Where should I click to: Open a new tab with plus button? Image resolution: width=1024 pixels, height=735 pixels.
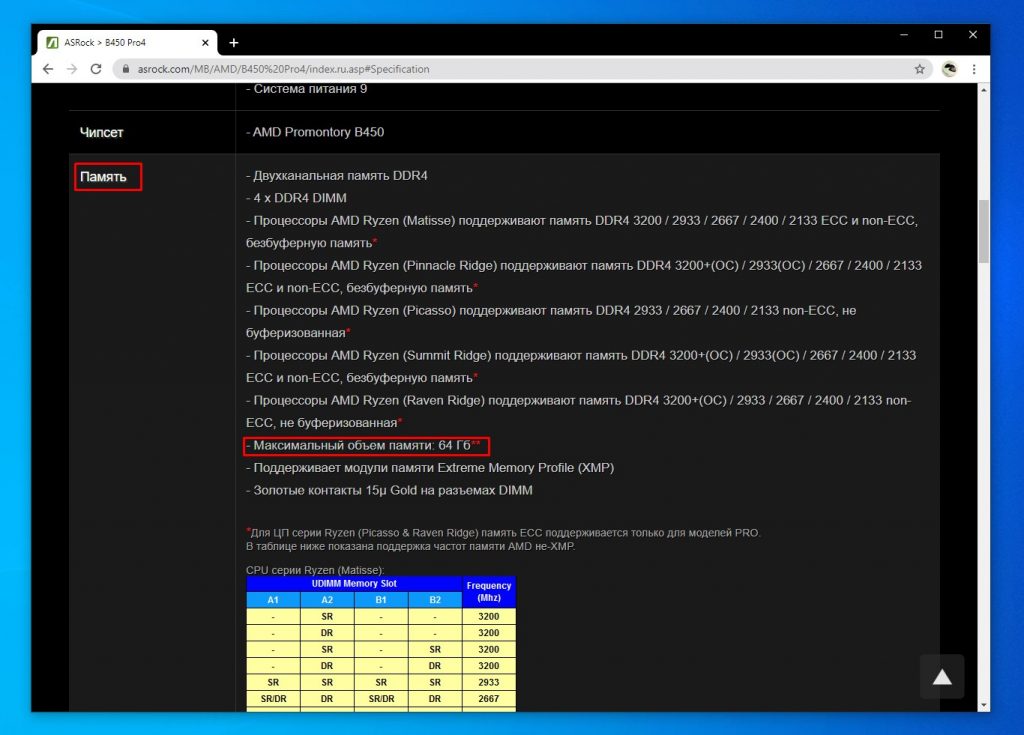pyautogui.click(x=234, y=43)
